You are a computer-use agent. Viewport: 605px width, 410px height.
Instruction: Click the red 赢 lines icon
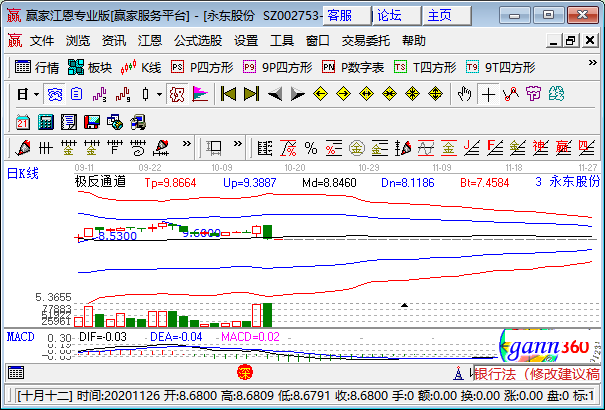point(563,148)
